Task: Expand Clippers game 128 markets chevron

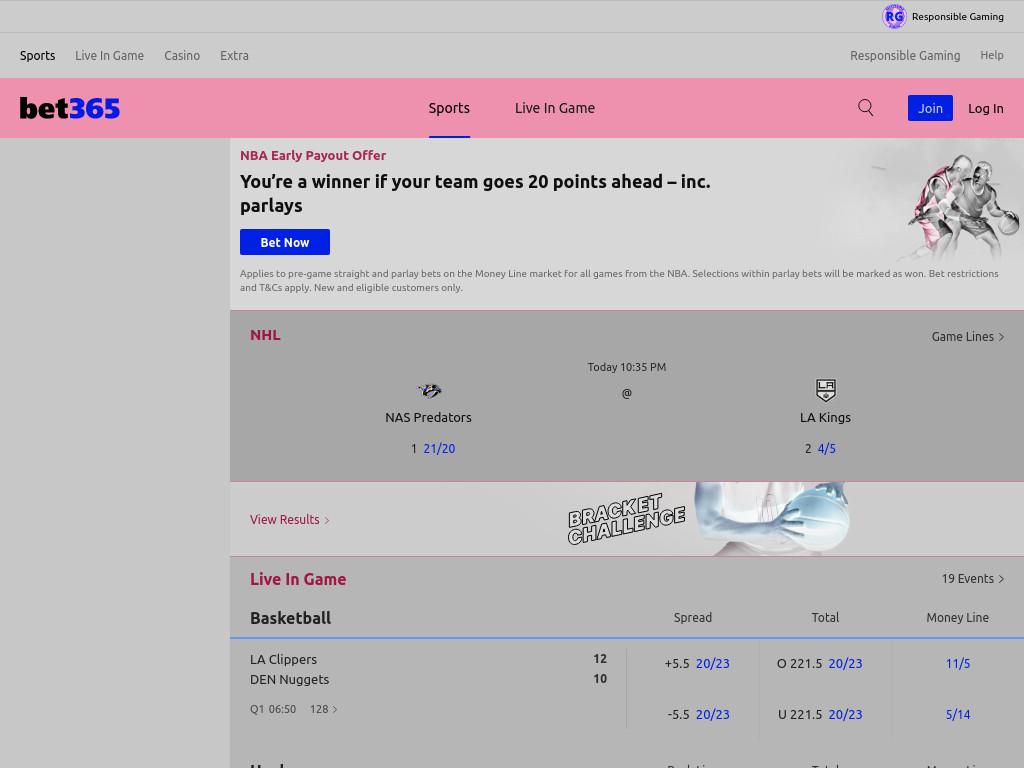Action: click(324, 709)
